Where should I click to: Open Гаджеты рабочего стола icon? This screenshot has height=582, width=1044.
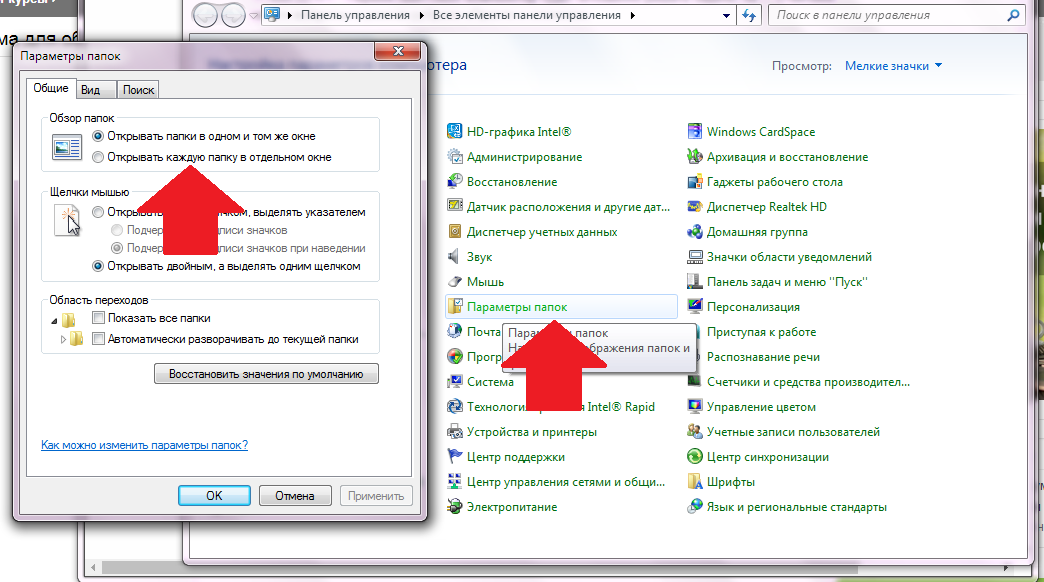point(694,181)
